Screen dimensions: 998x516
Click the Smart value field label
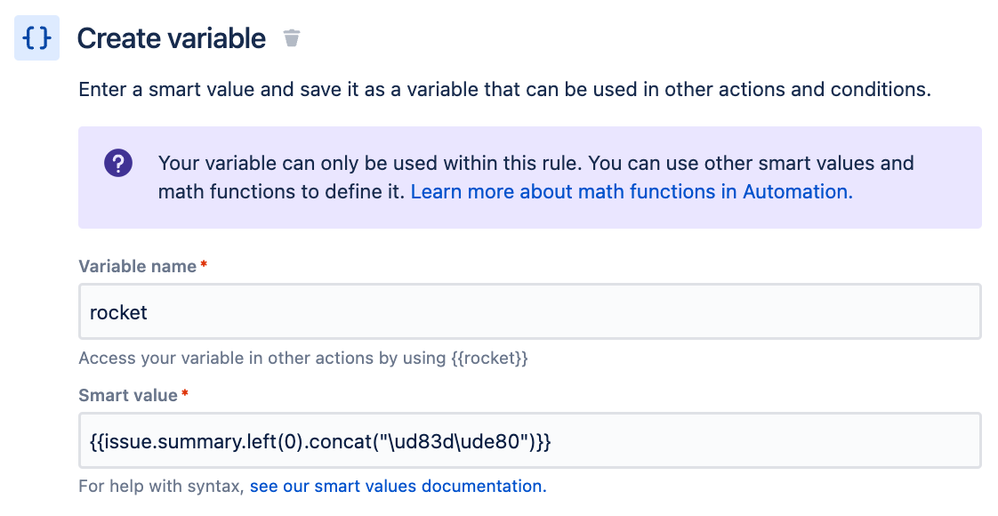(128, 395)
